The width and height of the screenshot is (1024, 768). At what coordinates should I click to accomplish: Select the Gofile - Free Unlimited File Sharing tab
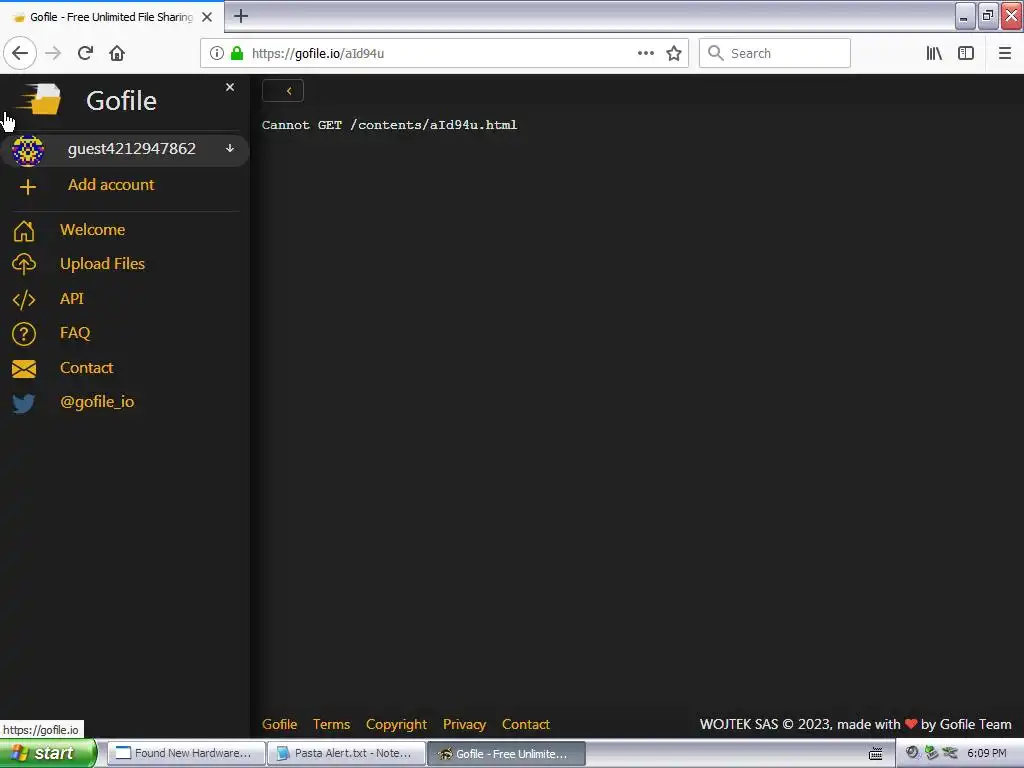(x=112, y=17)
